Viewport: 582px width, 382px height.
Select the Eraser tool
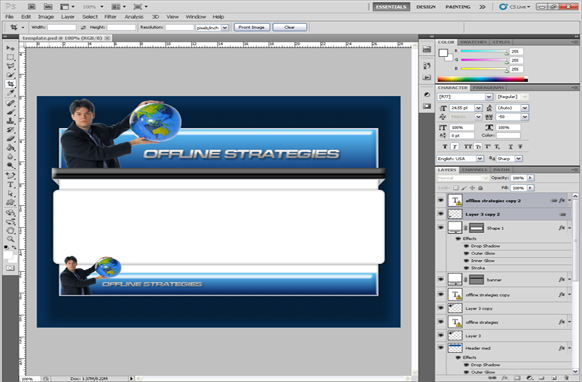coord(10,139)
